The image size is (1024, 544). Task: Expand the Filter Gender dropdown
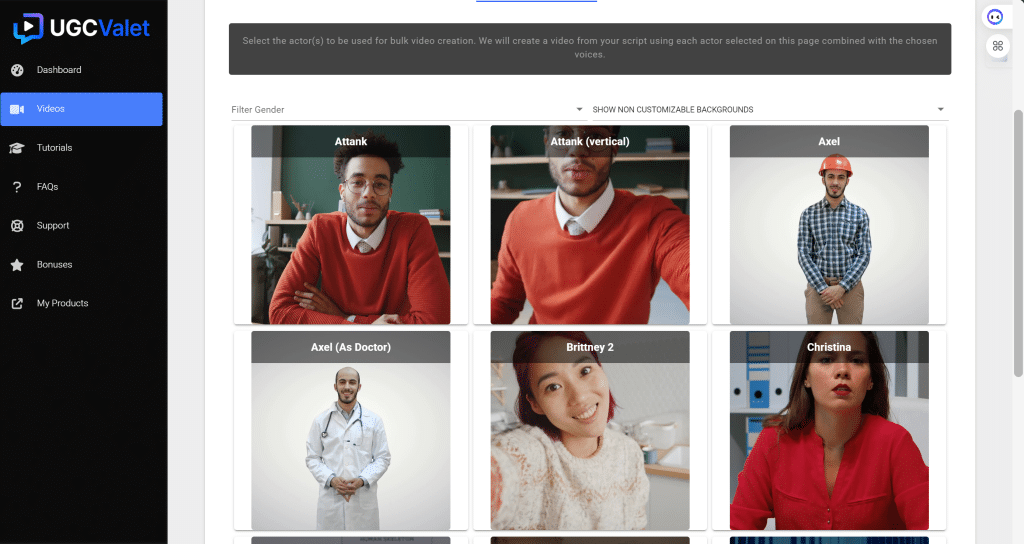pos(408,110)
